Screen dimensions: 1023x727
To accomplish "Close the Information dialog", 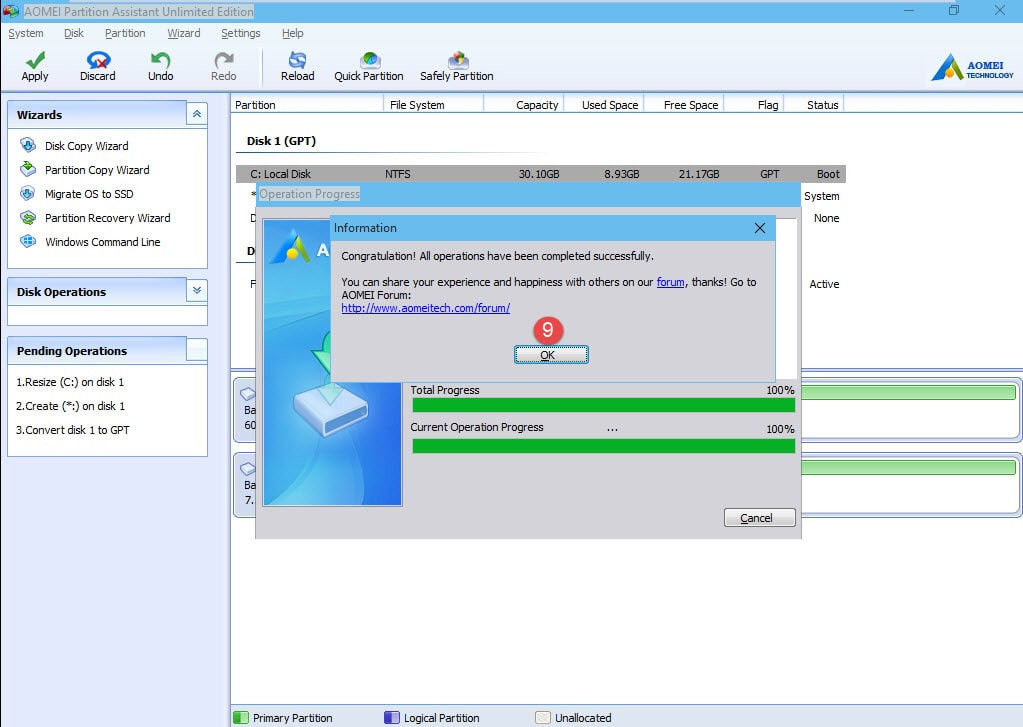I will 760,228.
